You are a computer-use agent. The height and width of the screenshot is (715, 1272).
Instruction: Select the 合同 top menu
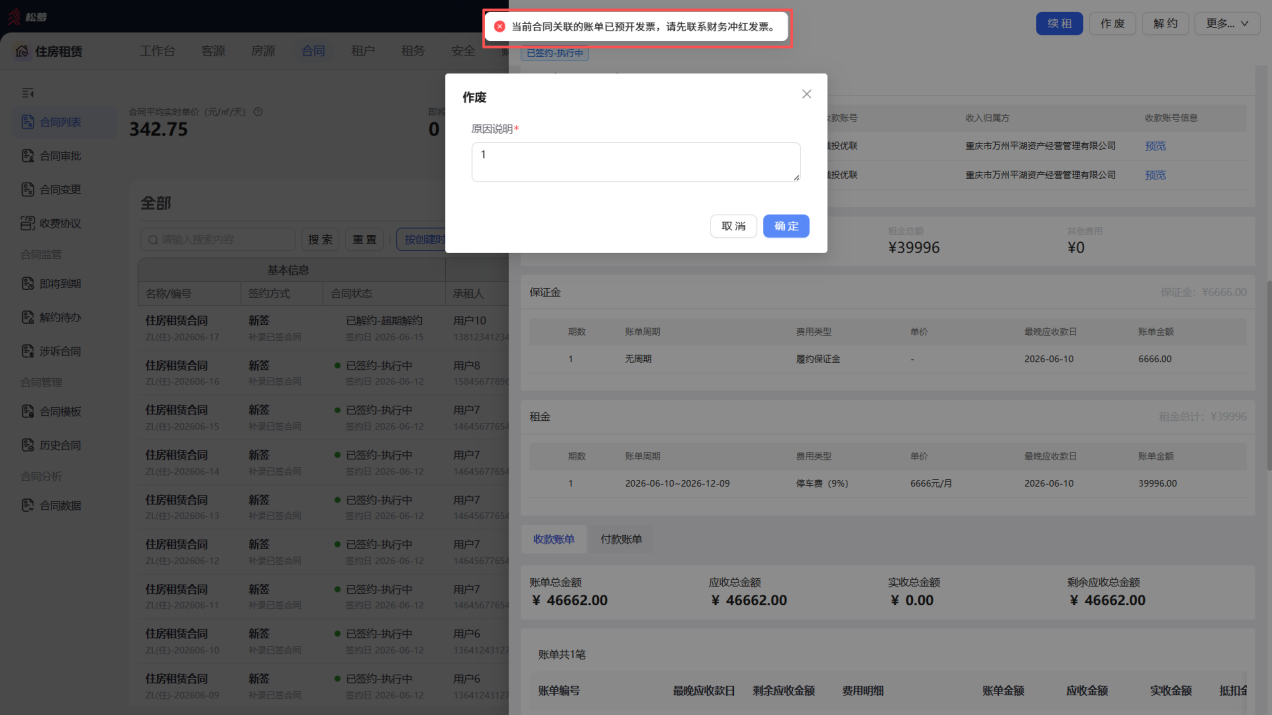(x=313, y=51)
